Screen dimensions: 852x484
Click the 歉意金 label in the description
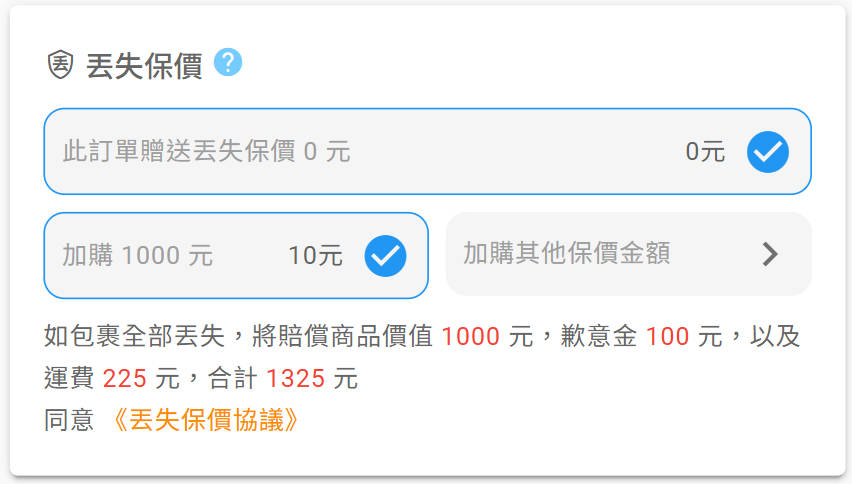599,336
